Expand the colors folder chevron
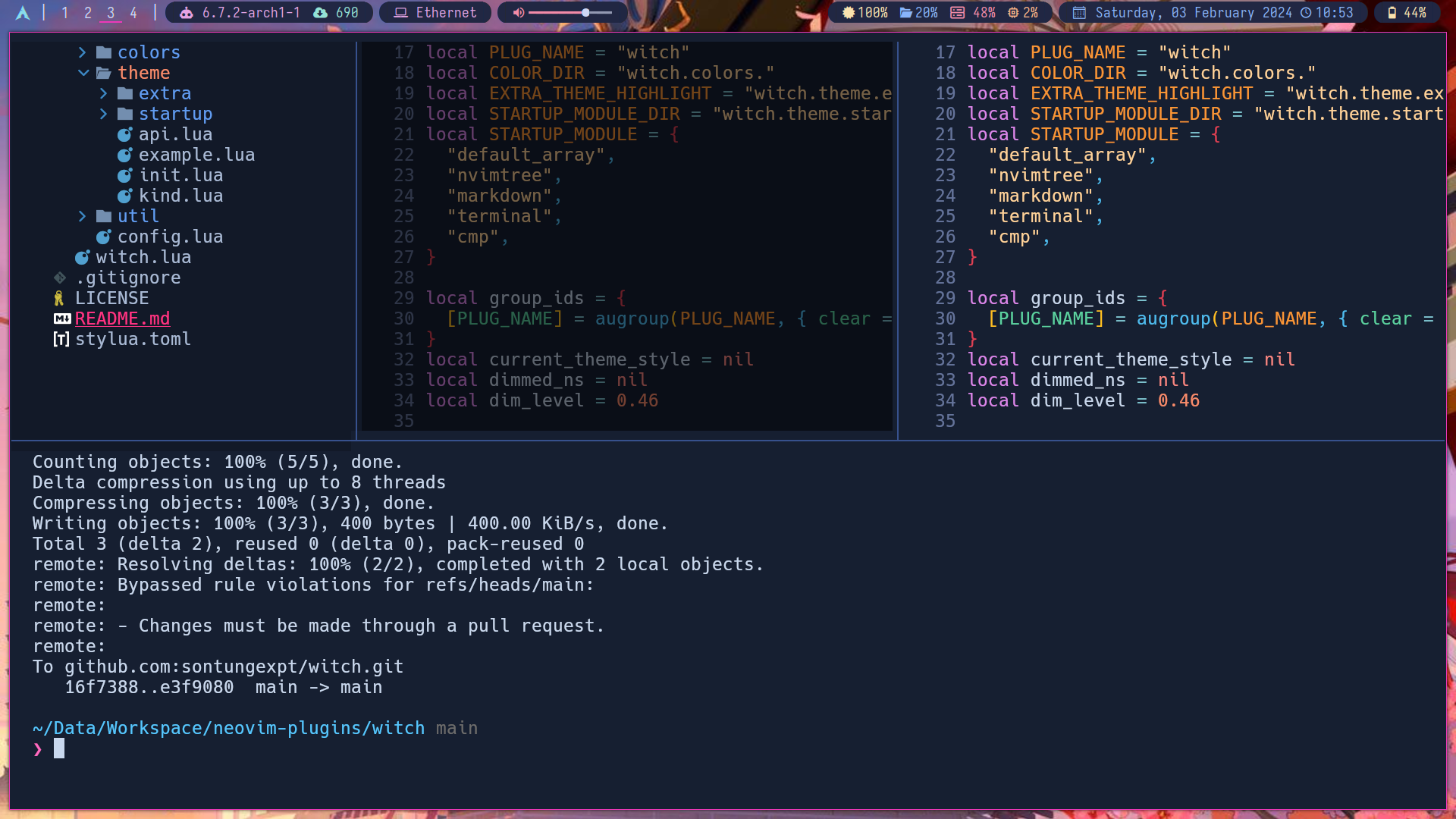1456x819 pixels. click(82, 52)
